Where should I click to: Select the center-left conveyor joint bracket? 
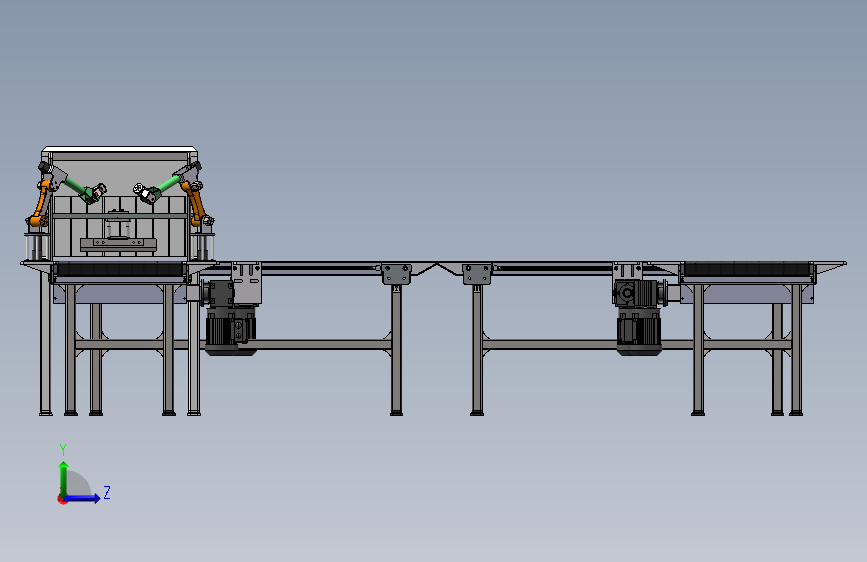(396, 274)
